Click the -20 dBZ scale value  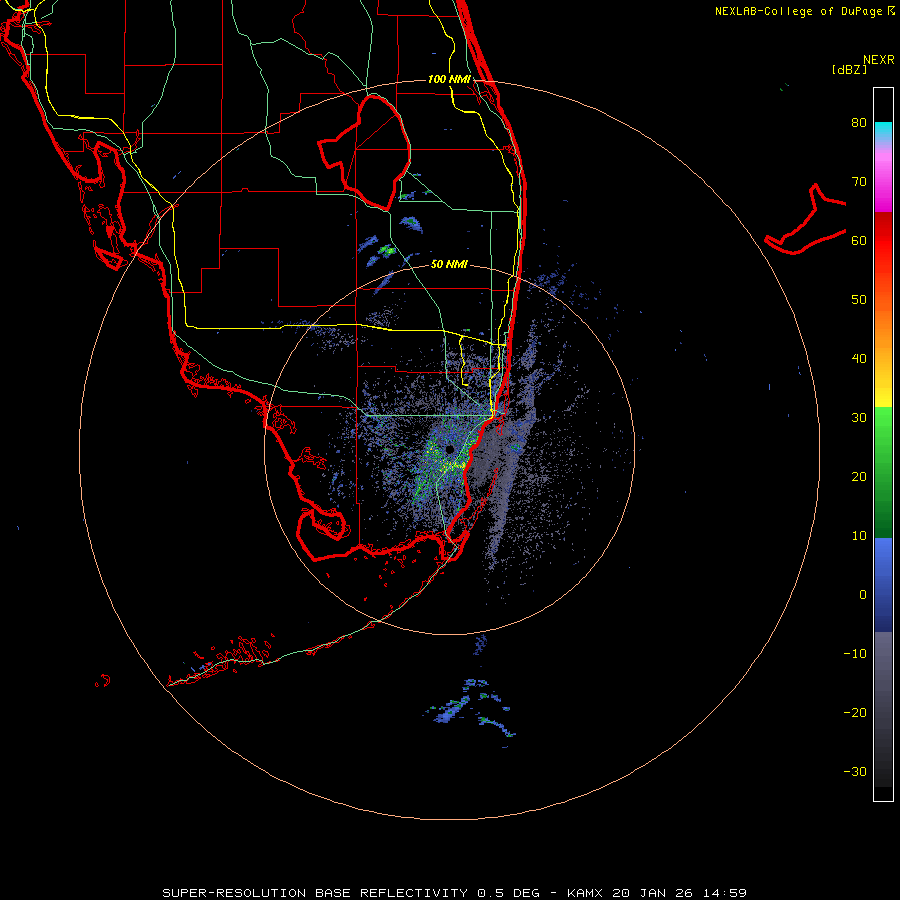(x=855, y=713)
